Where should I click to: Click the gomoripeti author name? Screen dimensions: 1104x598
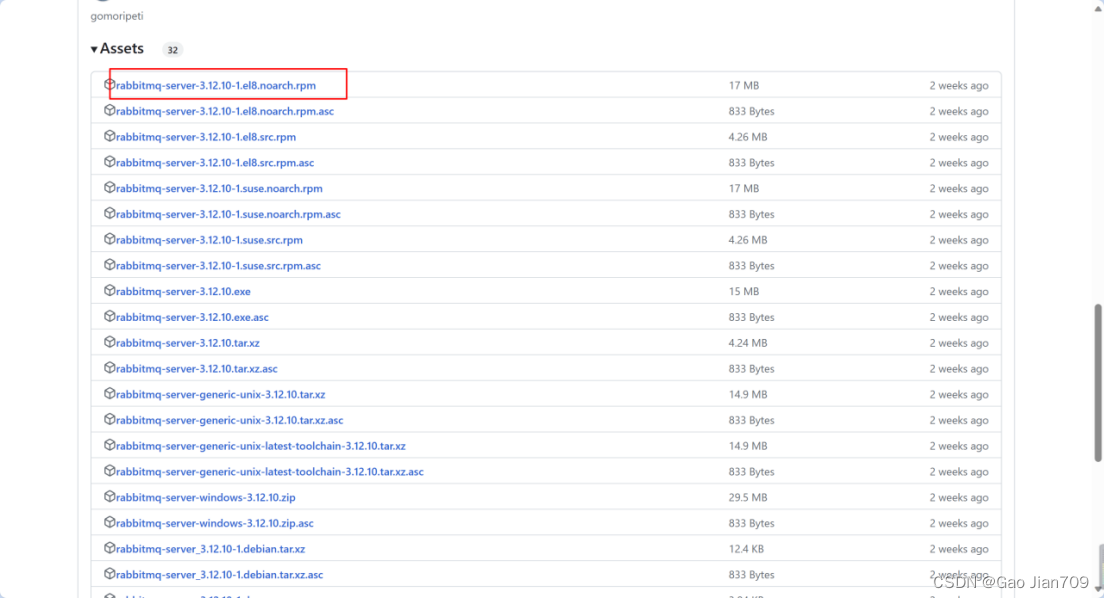(x=117, y=16)
